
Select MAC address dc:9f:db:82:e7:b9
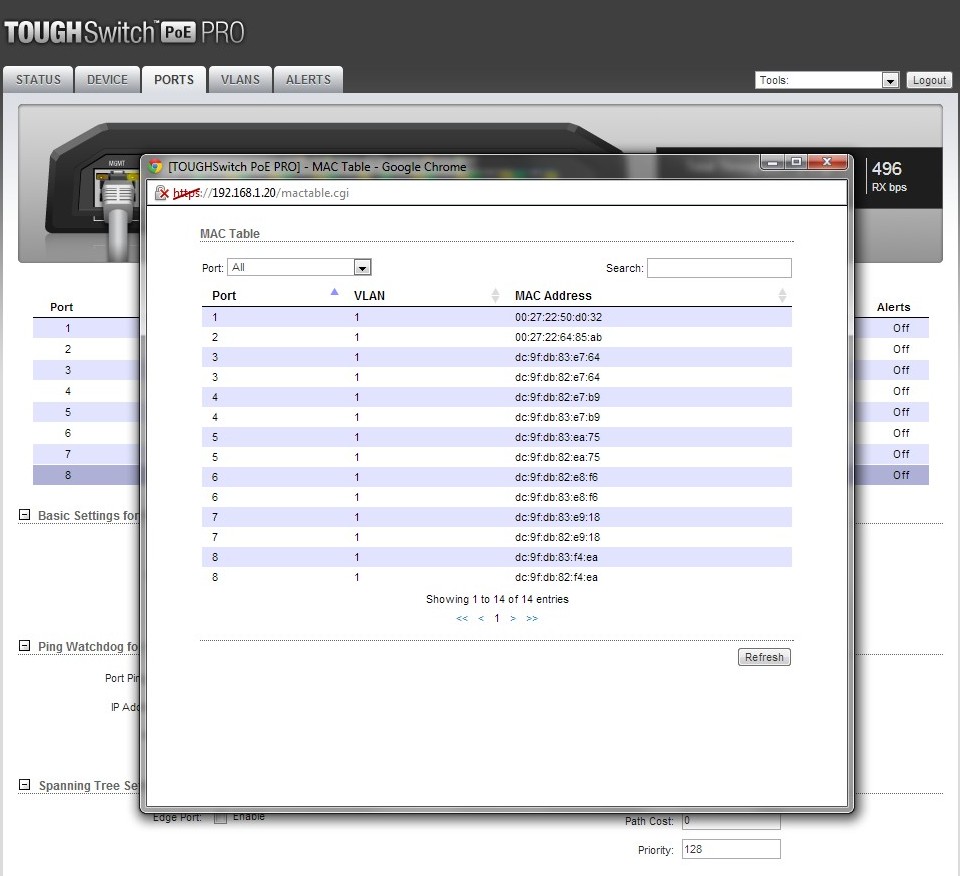(x=557, y=397)
